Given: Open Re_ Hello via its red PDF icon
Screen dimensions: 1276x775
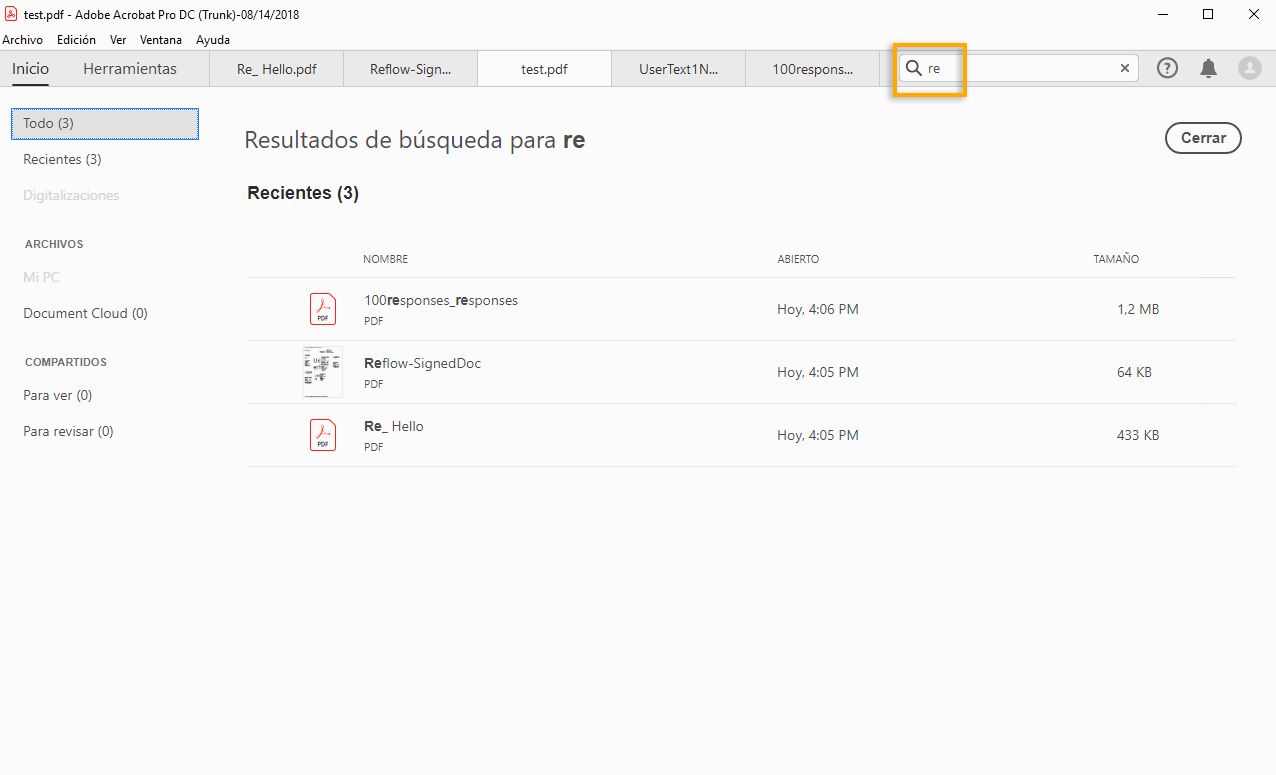Looking at the screenshot, I should pyautogui.click(x=322, y=434).
